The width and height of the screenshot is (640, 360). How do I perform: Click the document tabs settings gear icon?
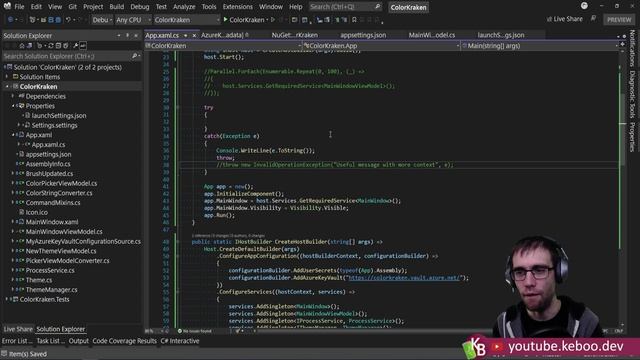(624, 36)
